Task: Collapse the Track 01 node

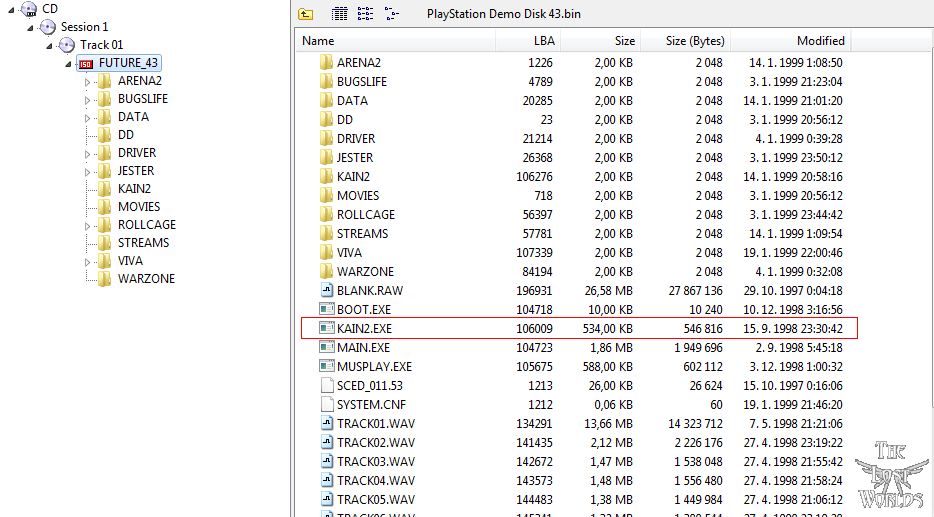Action: pyautogui.click(x=49, y=46)
